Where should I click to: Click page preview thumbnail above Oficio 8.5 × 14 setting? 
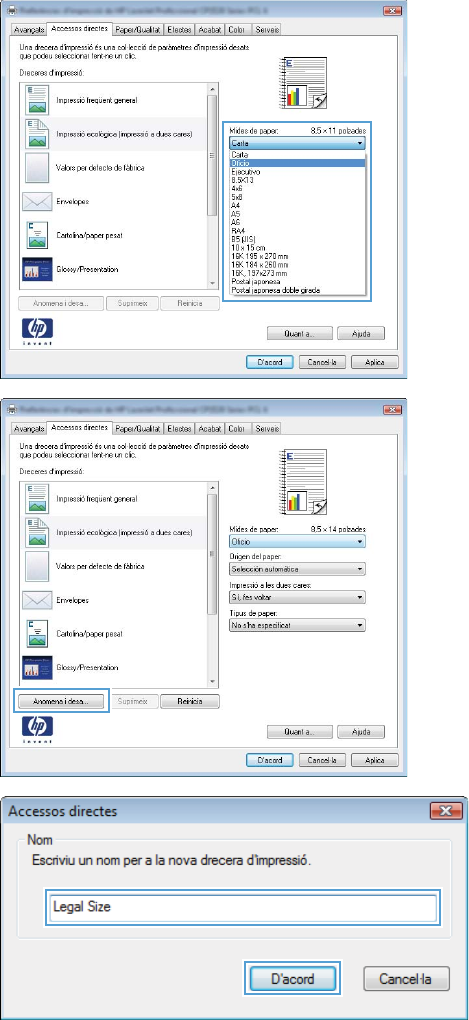306,474
